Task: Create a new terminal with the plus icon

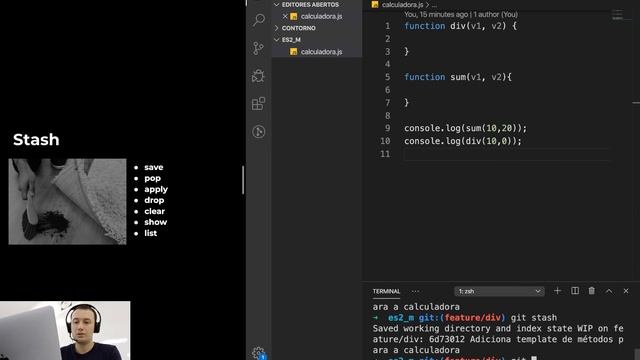Action: point(557,291)
